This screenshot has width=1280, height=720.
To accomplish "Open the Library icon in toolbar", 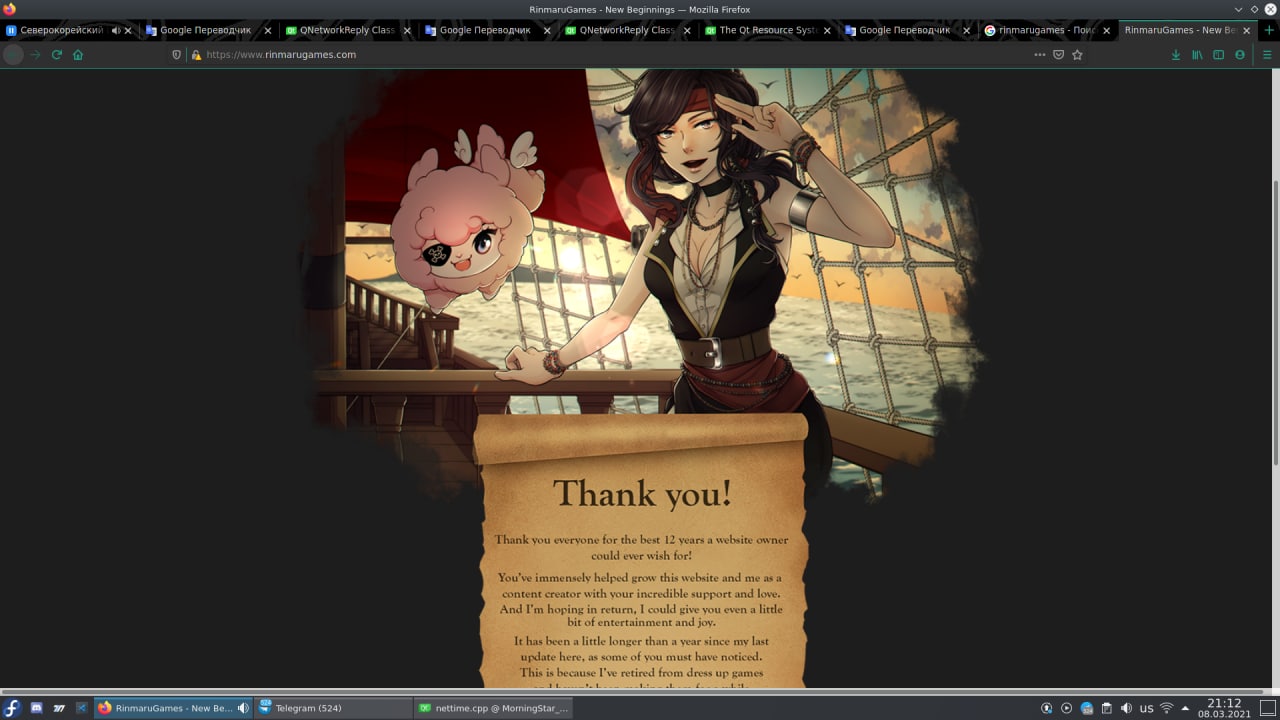I will pos(1197,55).
